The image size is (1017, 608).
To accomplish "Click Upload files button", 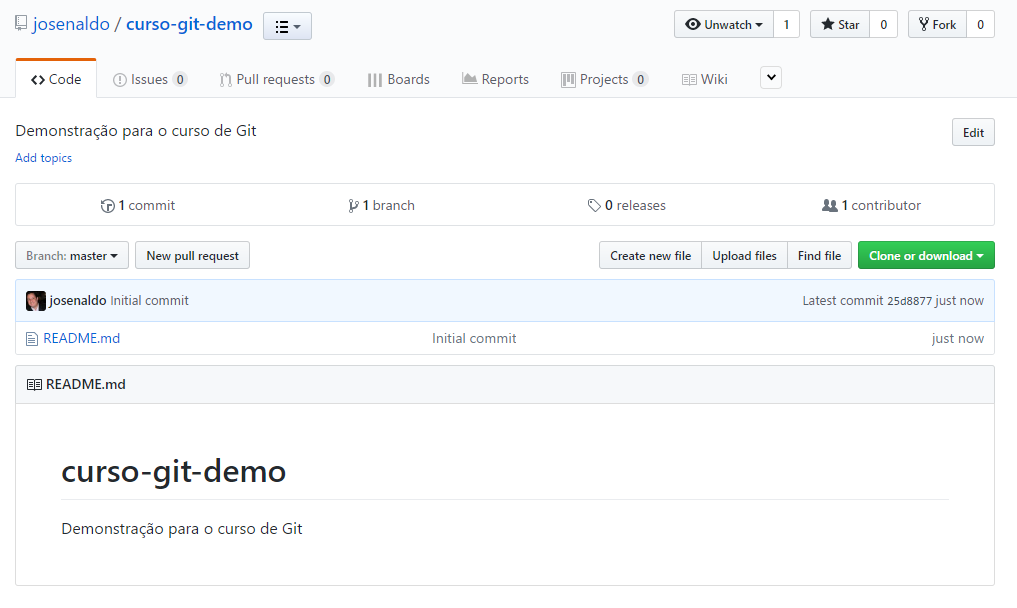I will (x=745, y=256).
